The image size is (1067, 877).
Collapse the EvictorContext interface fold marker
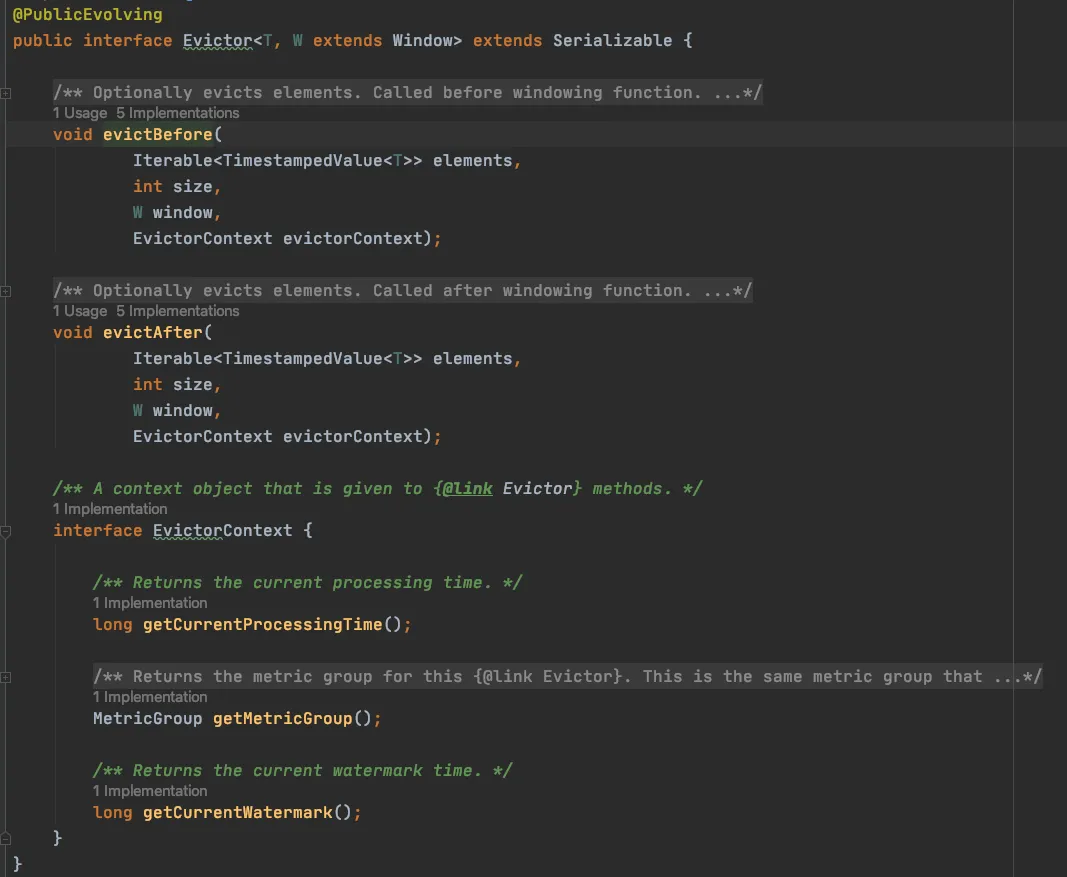click(x=6, y=531)
